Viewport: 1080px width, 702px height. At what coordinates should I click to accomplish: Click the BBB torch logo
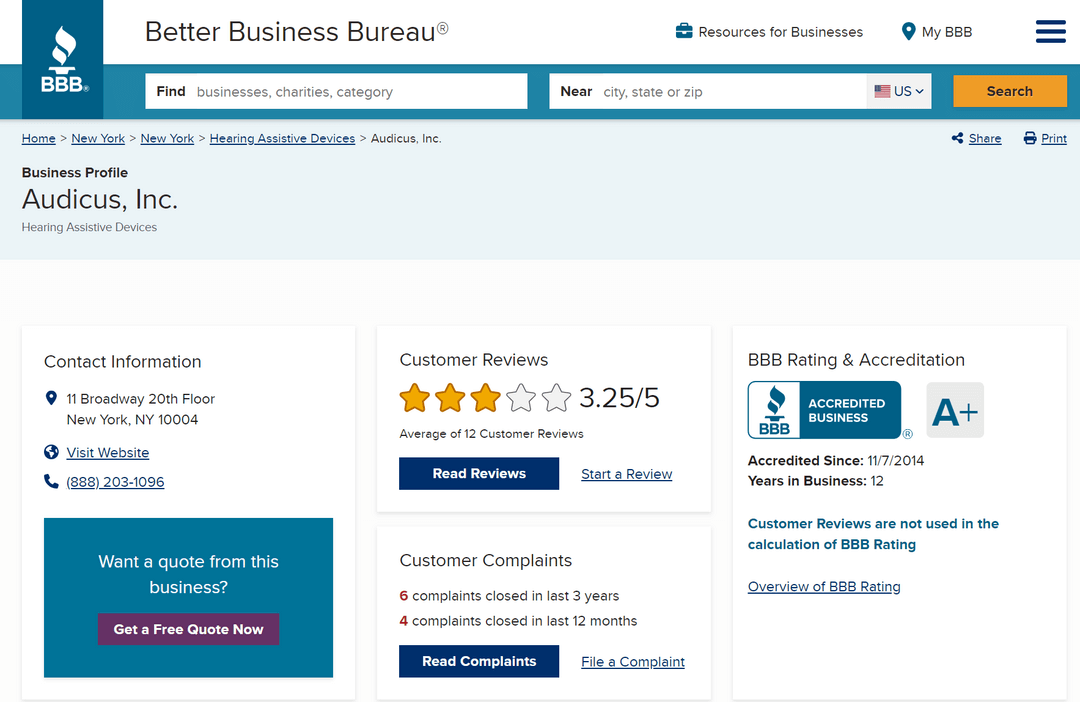point(63,60)
